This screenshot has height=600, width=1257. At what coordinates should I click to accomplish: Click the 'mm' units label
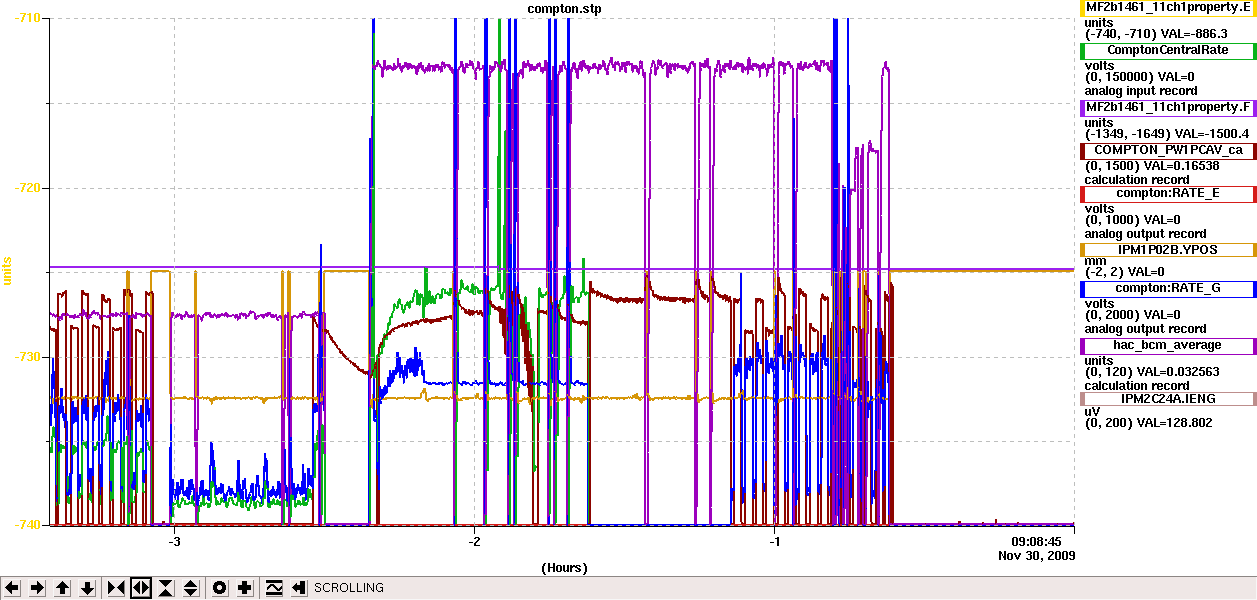(x=1094, y=261)
